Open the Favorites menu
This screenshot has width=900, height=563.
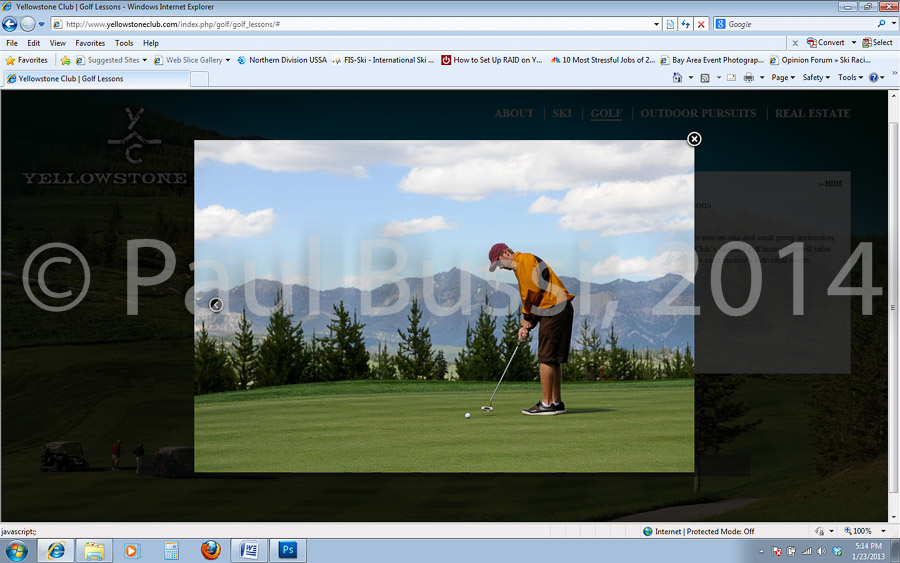90,43
